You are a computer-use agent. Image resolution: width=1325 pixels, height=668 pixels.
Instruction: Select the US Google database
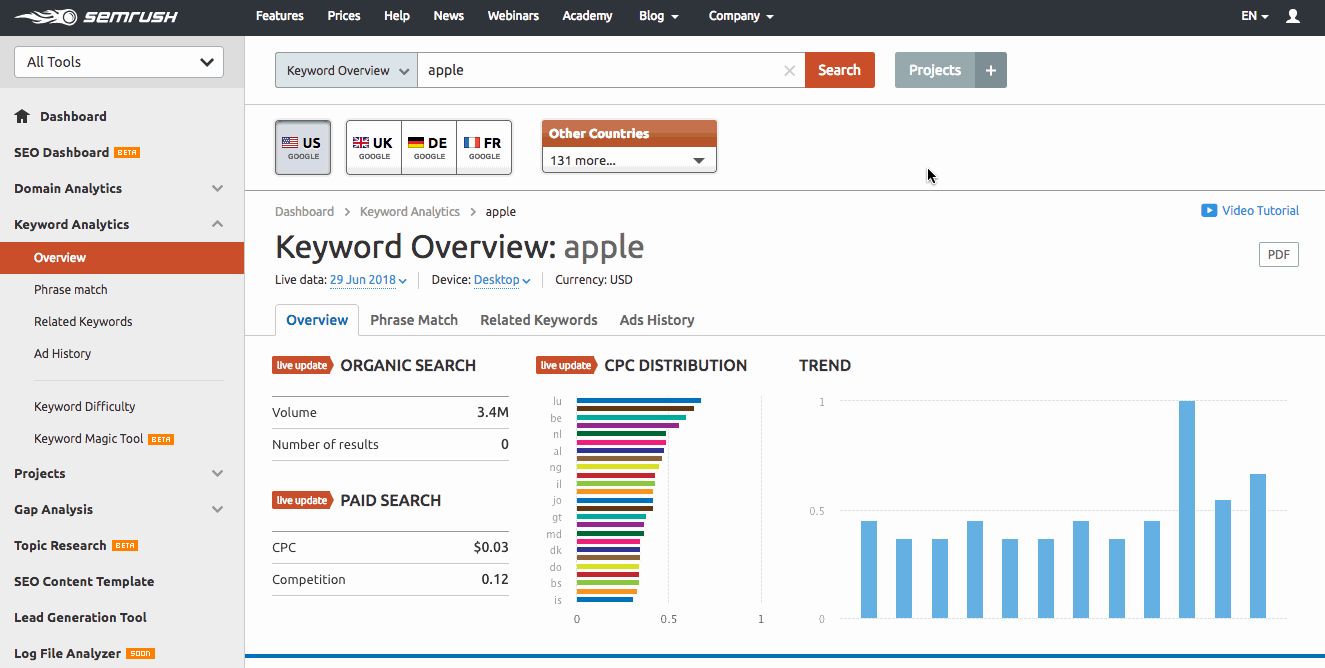click(x=303, y=148)
